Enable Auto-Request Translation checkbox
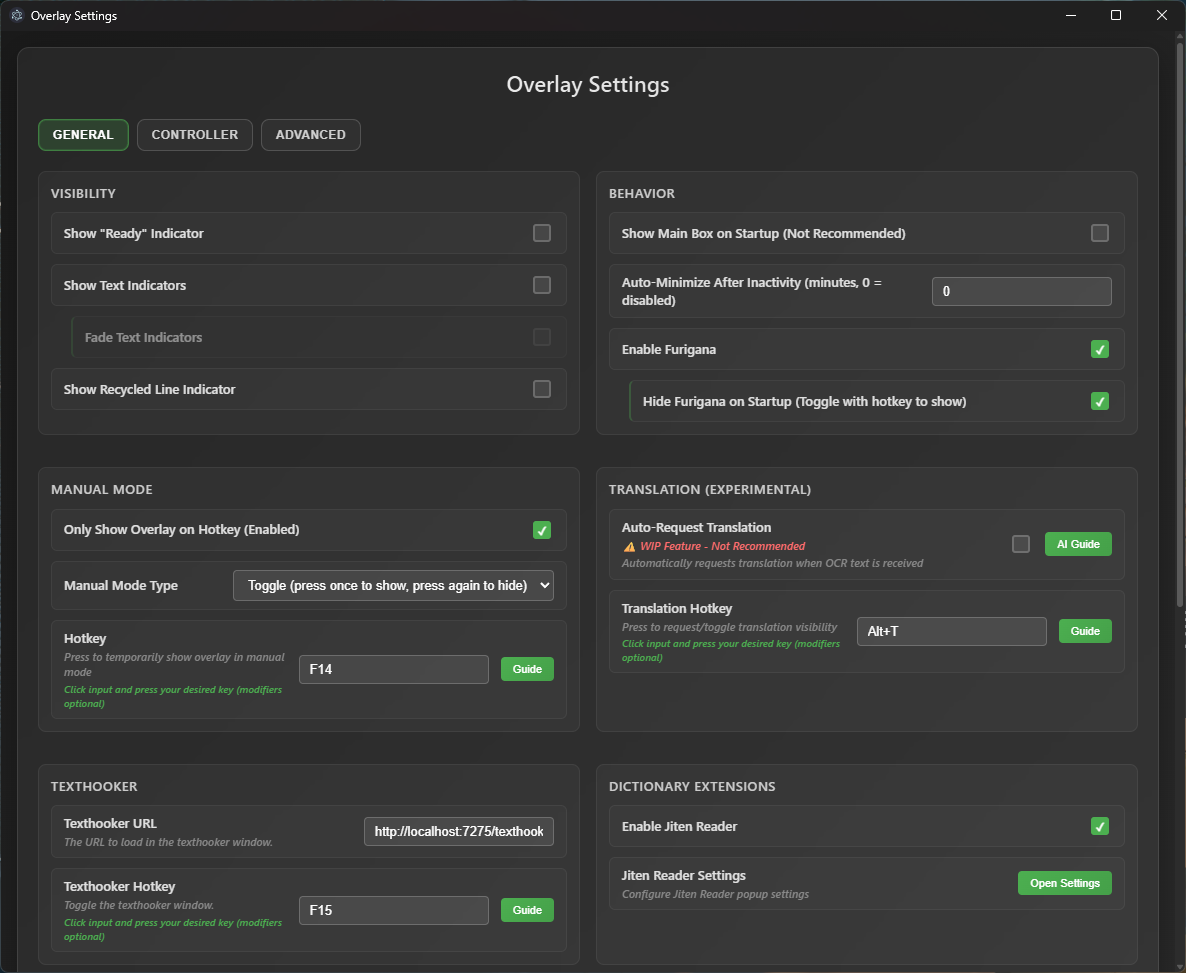 click(x=1021, y=544)
